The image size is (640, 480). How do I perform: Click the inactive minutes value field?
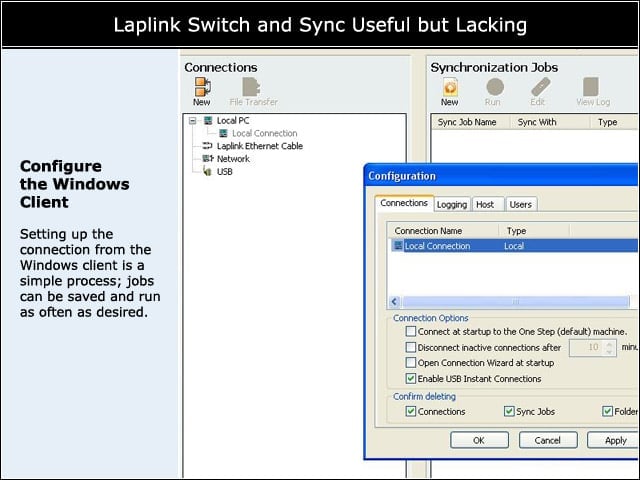click(x=587, y=347)
